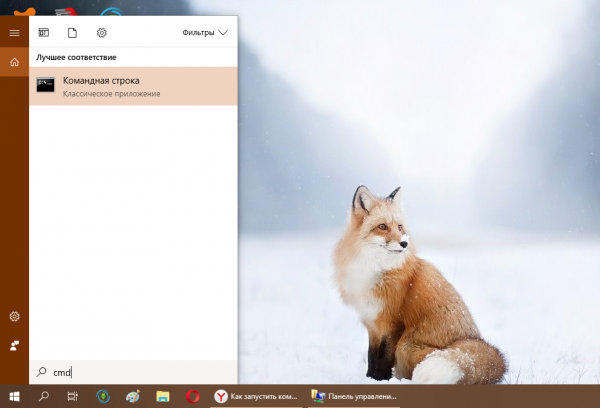Launch Opera browser from taskbar
The image size is (600, 408).
click(192, 396)
